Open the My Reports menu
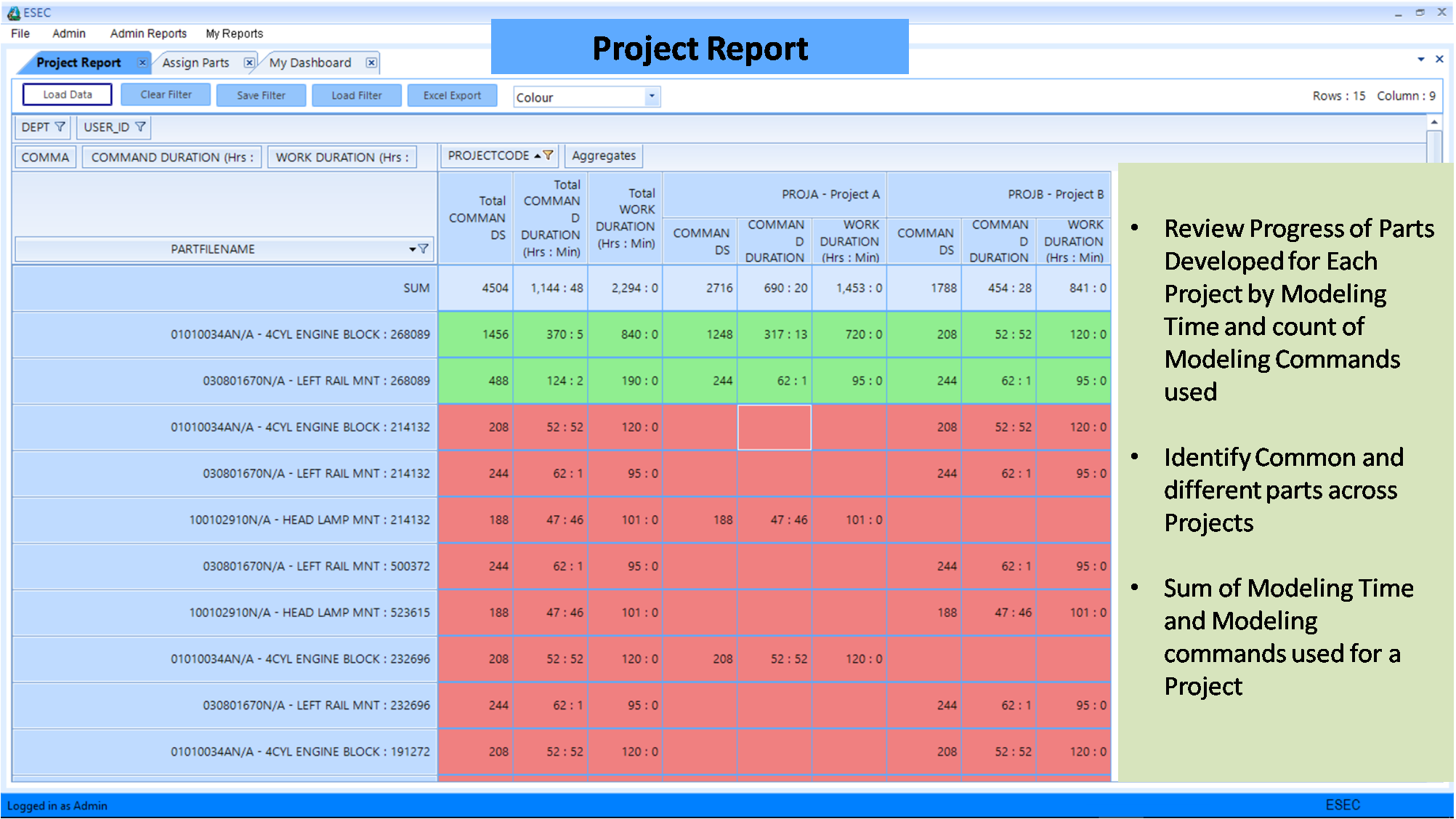Viewport: 1456px width, 819px height. [x=234, y=33]
